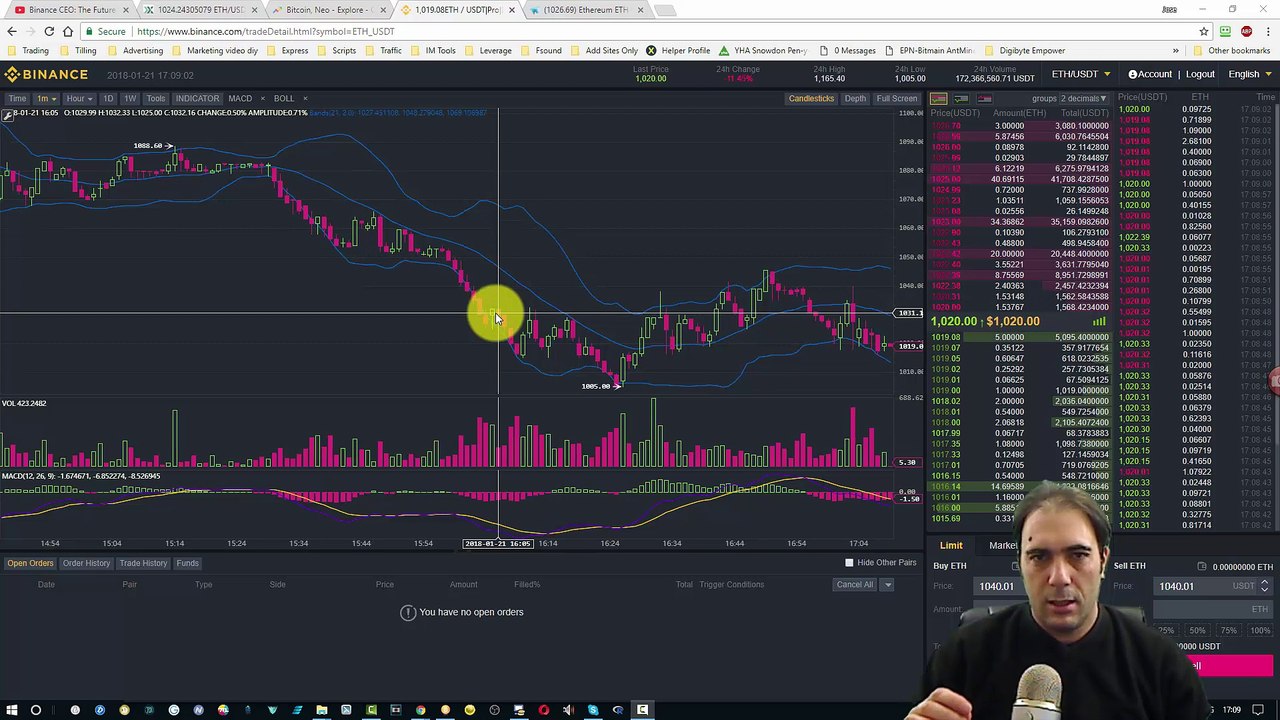Switch to the 1024.24 ETH/USD browser tab
The height and width of the screenshot is (720, 1280).
point(200,10)
